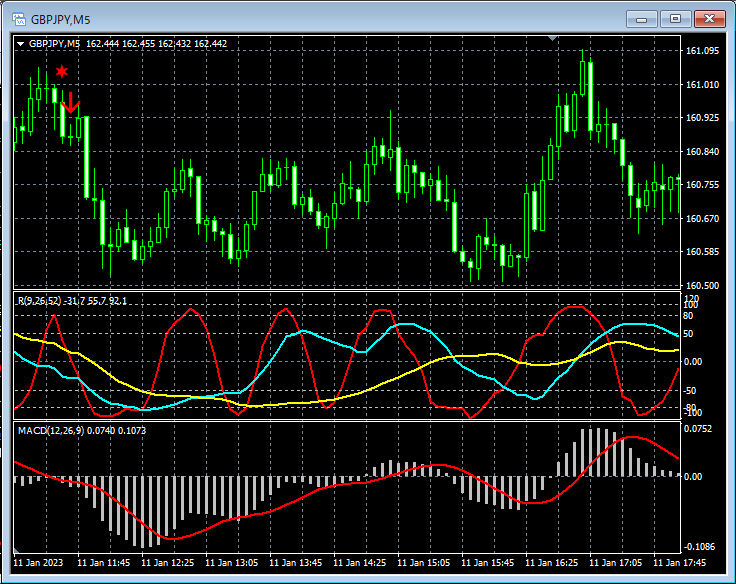Image resolution: width=736 pixels, height=584 pixels.
Task: Click the 11 Jan 17:45 time label
Action: point(679,563)
